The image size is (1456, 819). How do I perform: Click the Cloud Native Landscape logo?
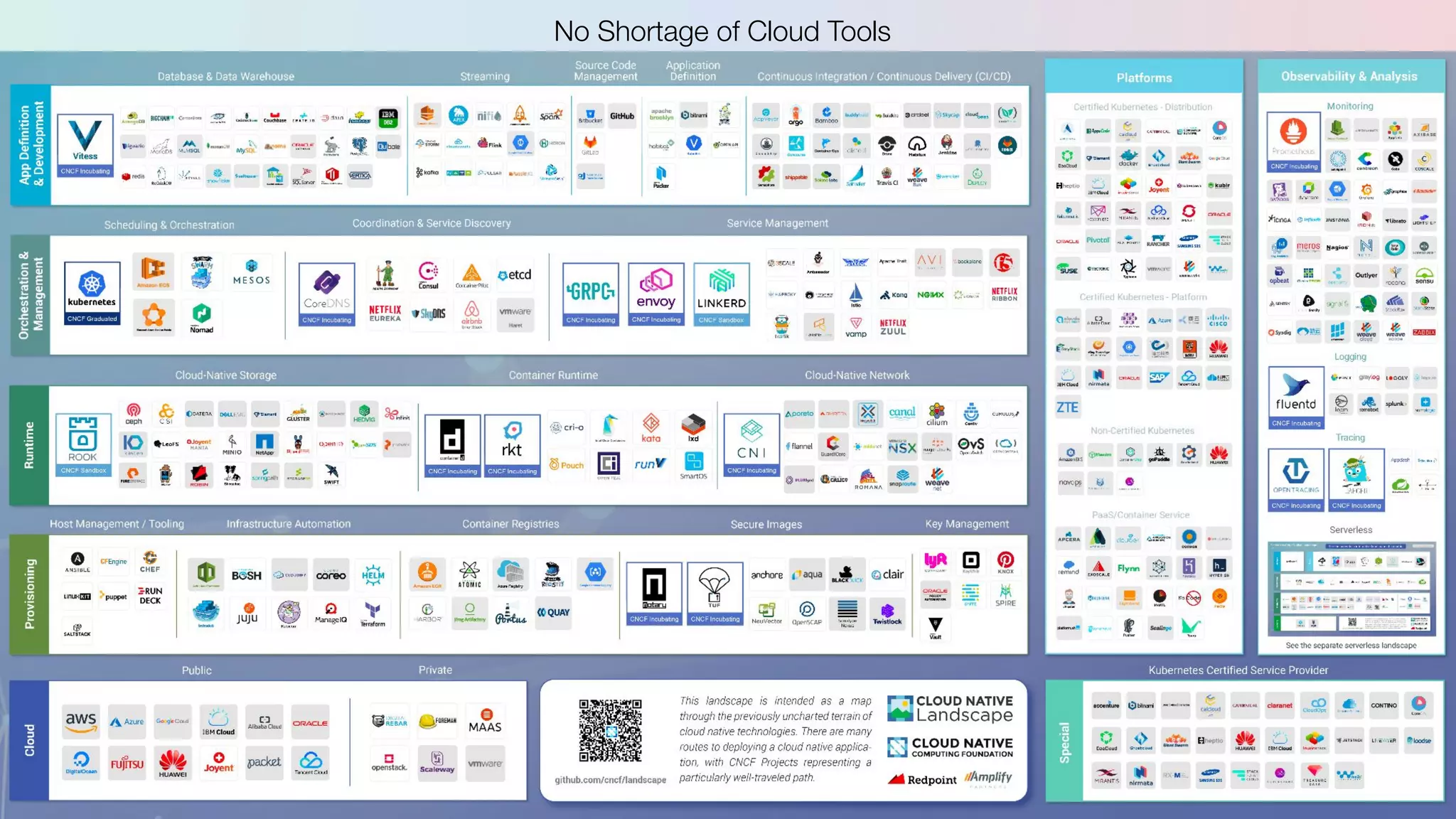point(951,709)
